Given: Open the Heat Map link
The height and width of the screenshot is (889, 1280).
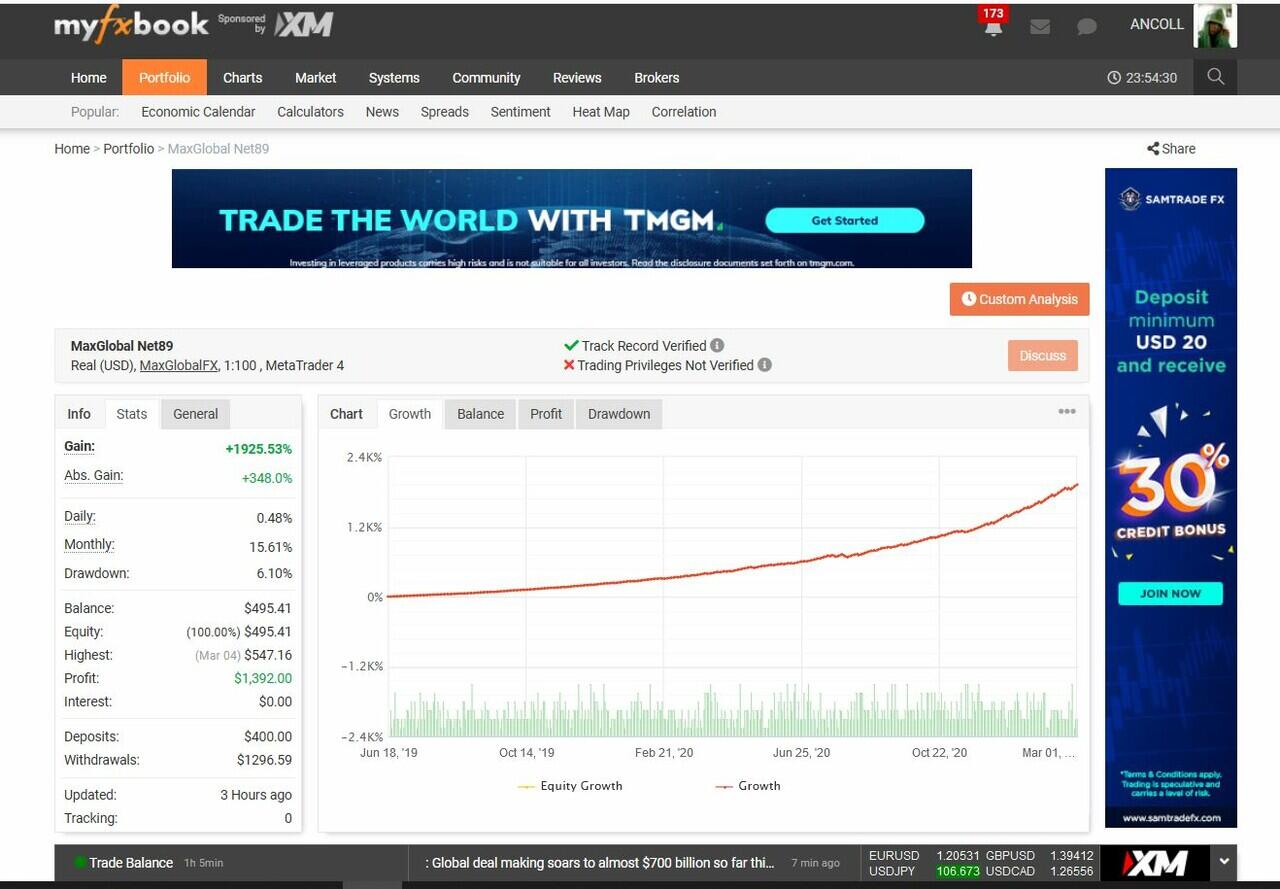Looking at the screenshot, I should pyautogui.click(x=601, y=112).
